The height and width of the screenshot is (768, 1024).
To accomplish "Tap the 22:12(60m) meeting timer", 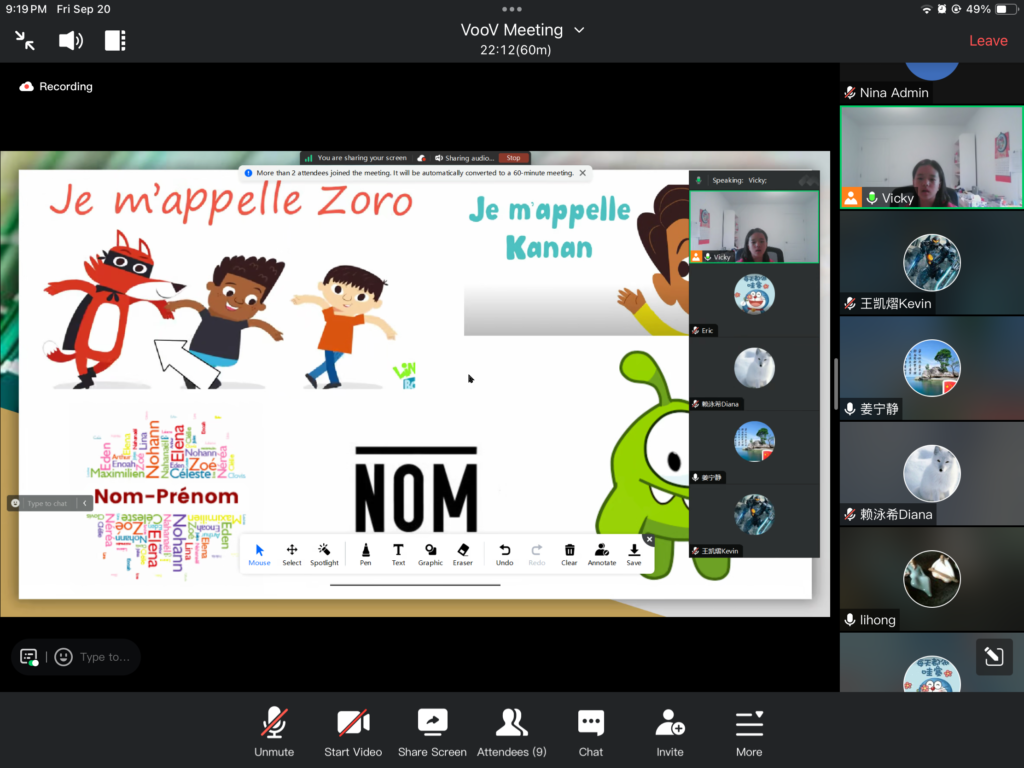I will coord(515,50).
